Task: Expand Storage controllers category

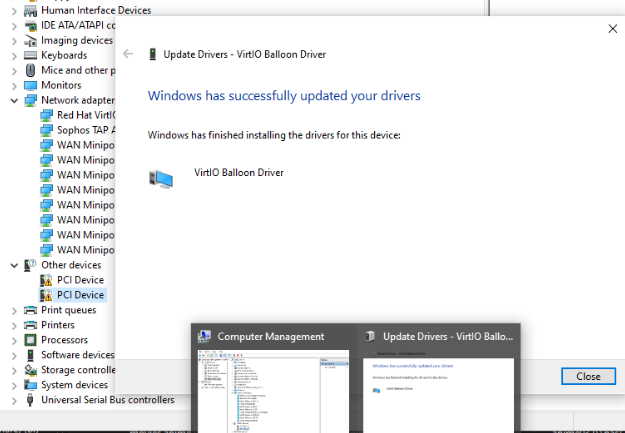Action: [x=14, y=370]
